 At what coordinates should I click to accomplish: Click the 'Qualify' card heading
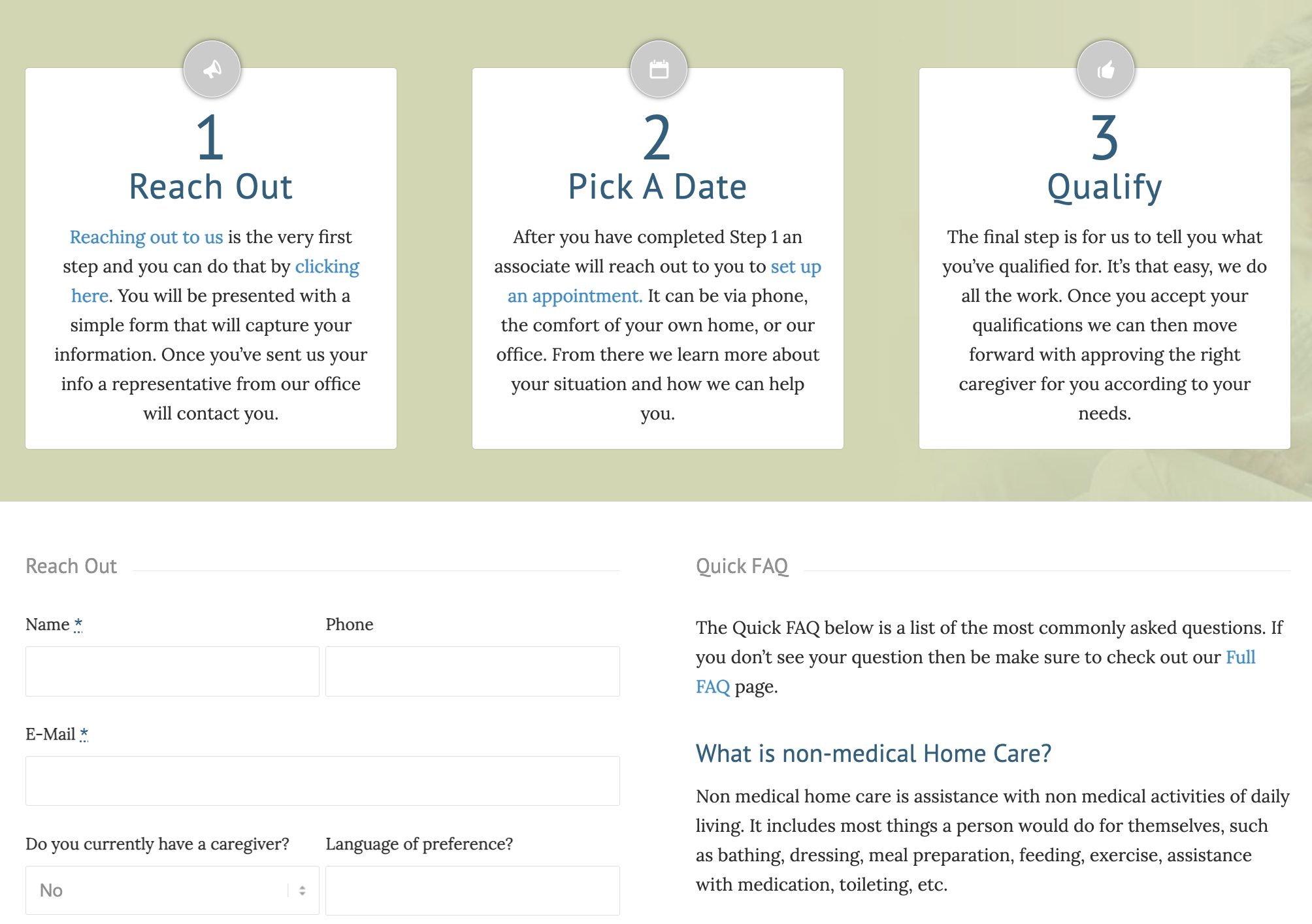click(x=1105, y=188)
